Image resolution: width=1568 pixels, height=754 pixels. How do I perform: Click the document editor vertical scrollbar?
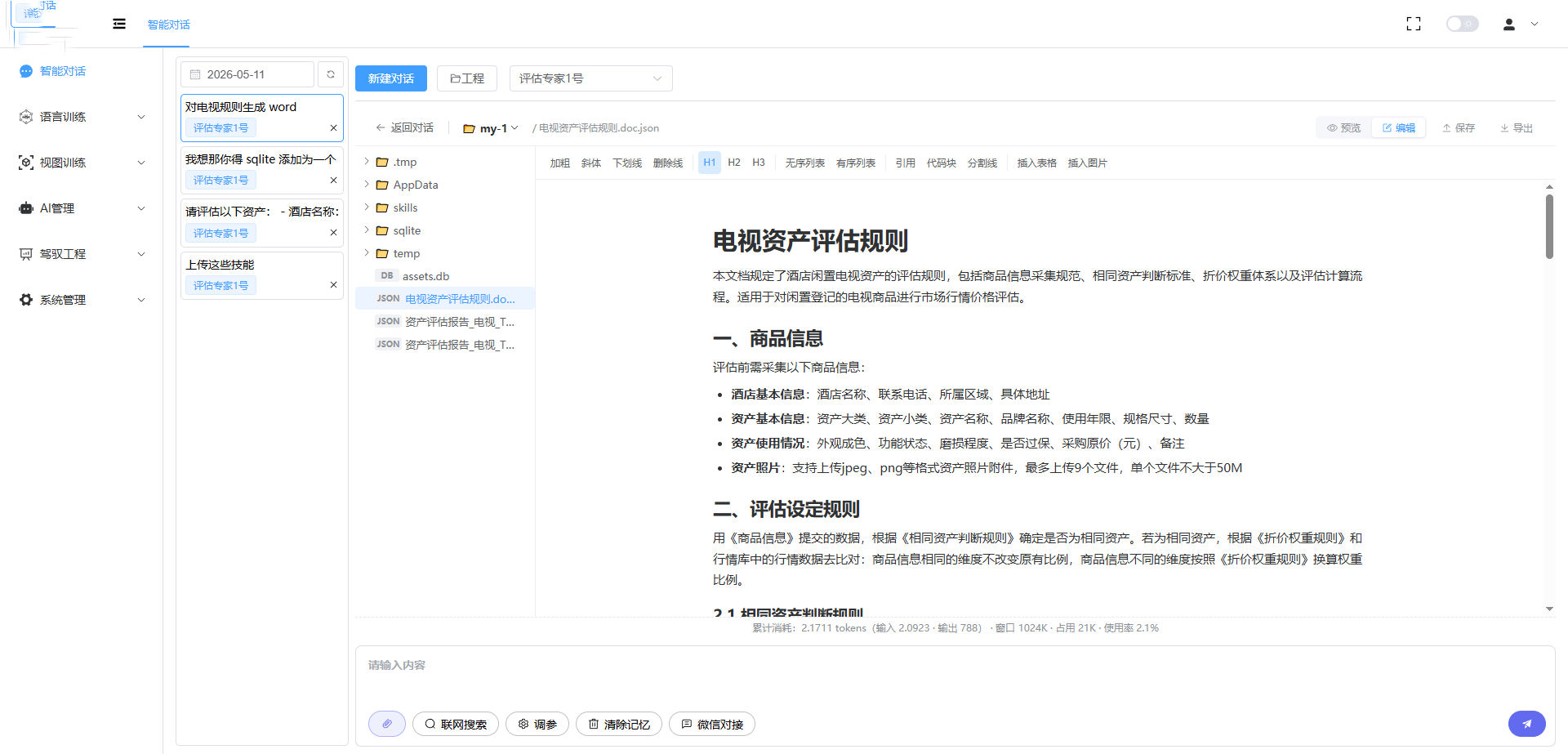pyautogui.click(x=1549, y=226)
